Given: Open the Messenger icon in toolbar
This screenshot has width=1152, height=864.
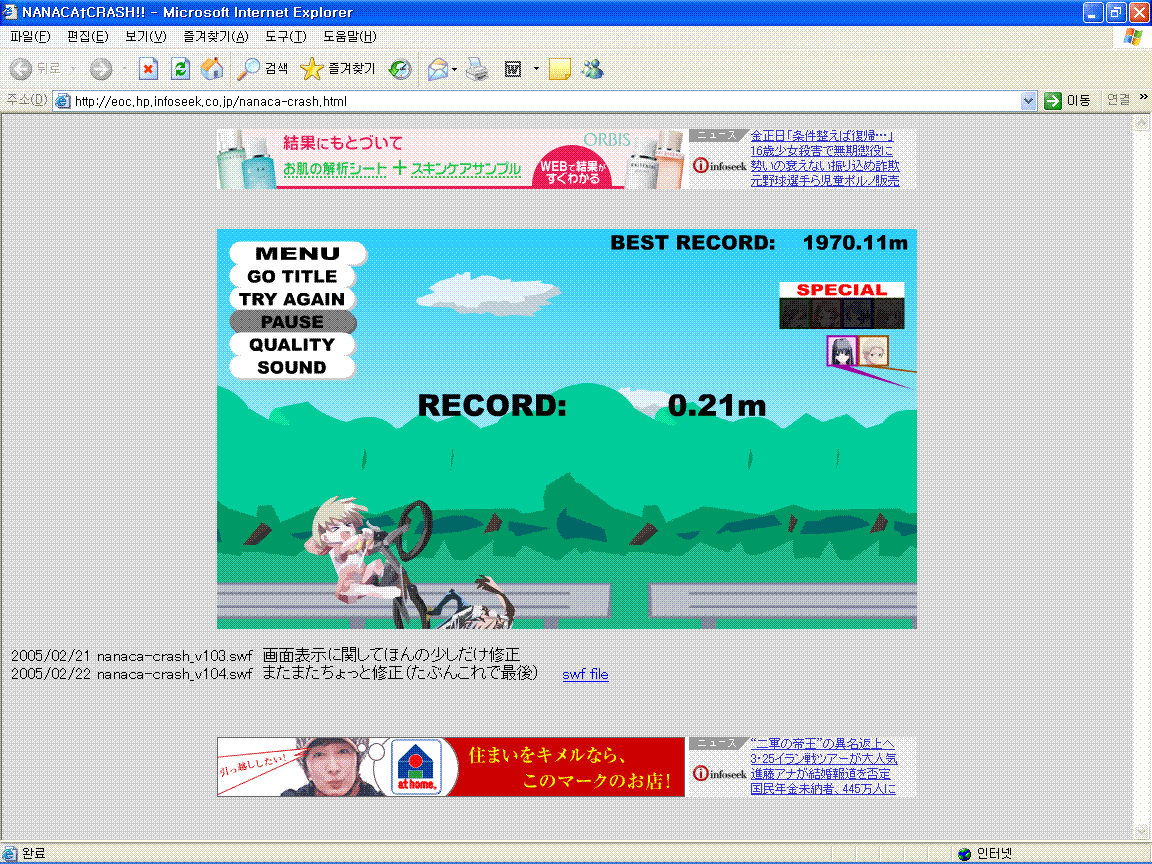Looking at the screenshot, I should pos(592,69).
